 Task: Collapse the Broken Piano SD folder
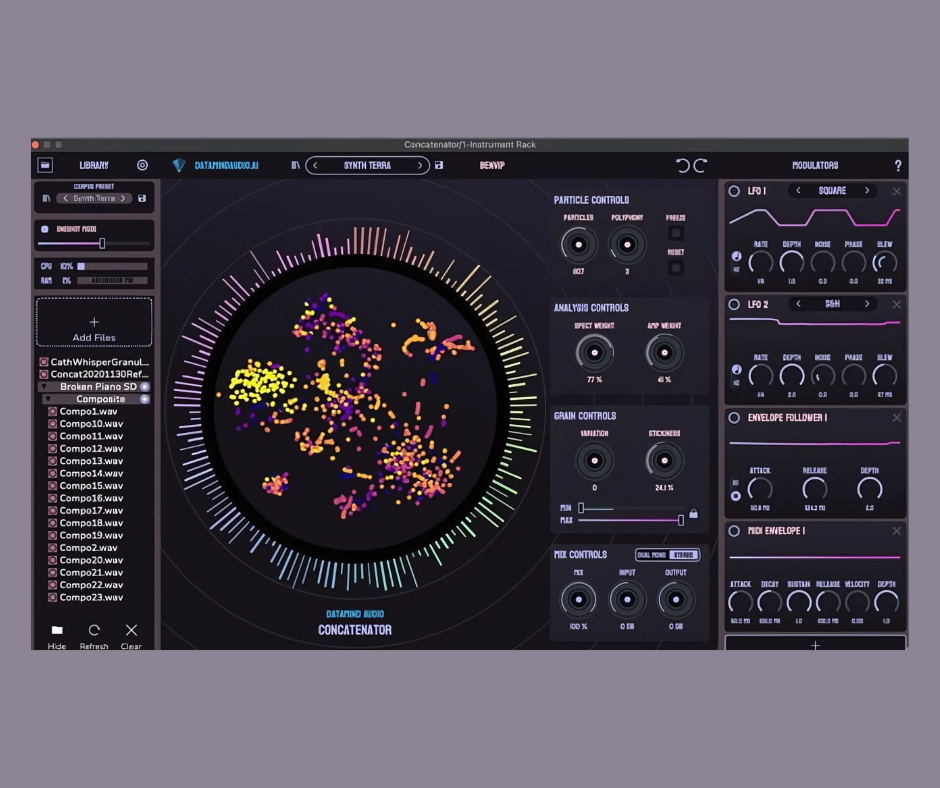44,387
